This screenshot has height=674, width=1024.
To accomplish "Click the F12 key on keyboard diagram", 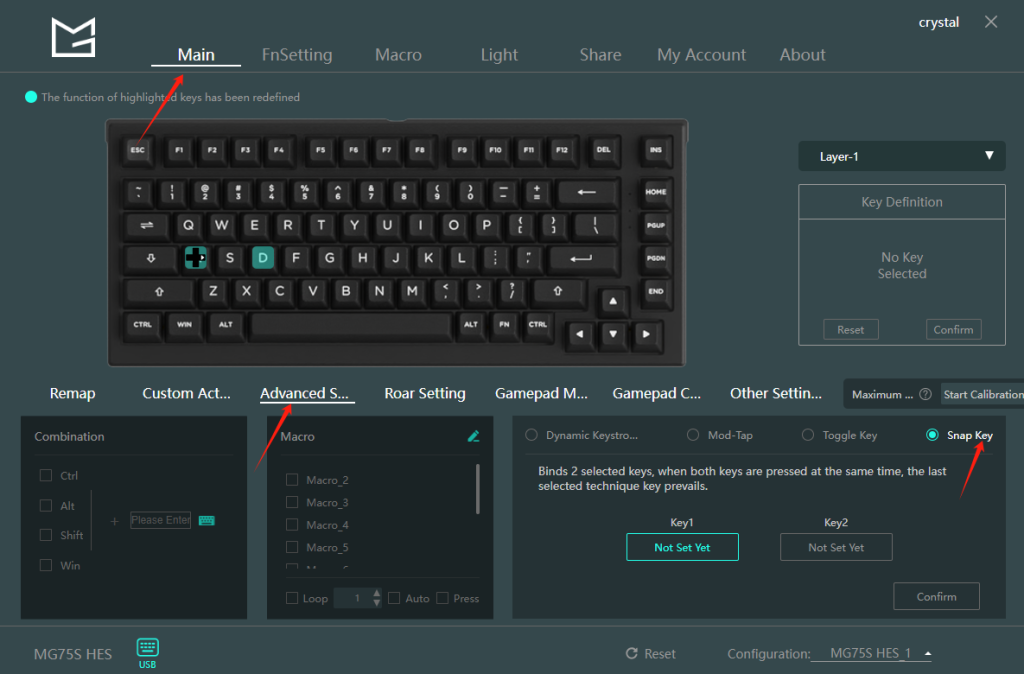I will 562,150.
